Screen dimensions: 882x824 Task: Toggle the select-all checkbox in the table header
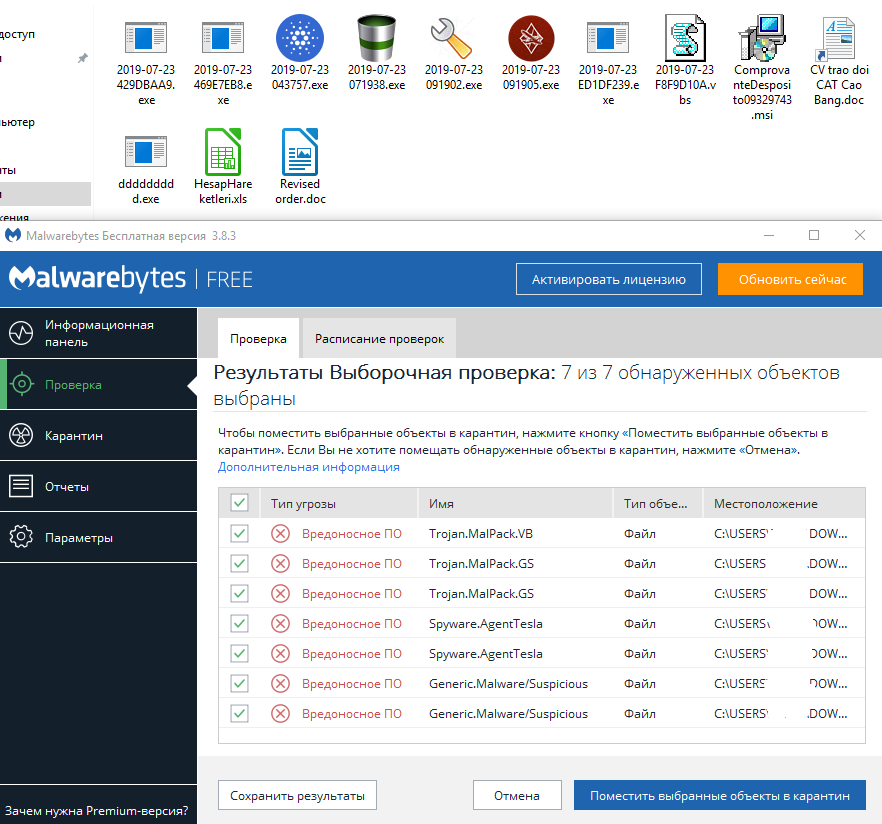[x=240, y=502]
